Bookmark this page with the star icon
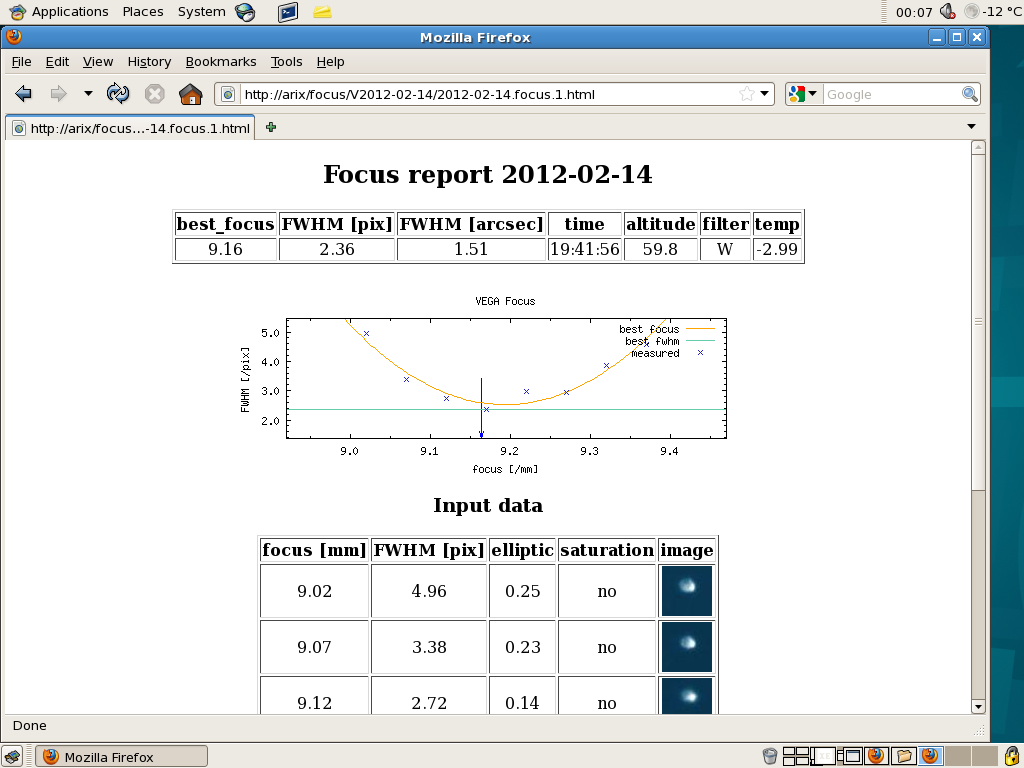Screen dimensions: 1024x768 (746, 95)
